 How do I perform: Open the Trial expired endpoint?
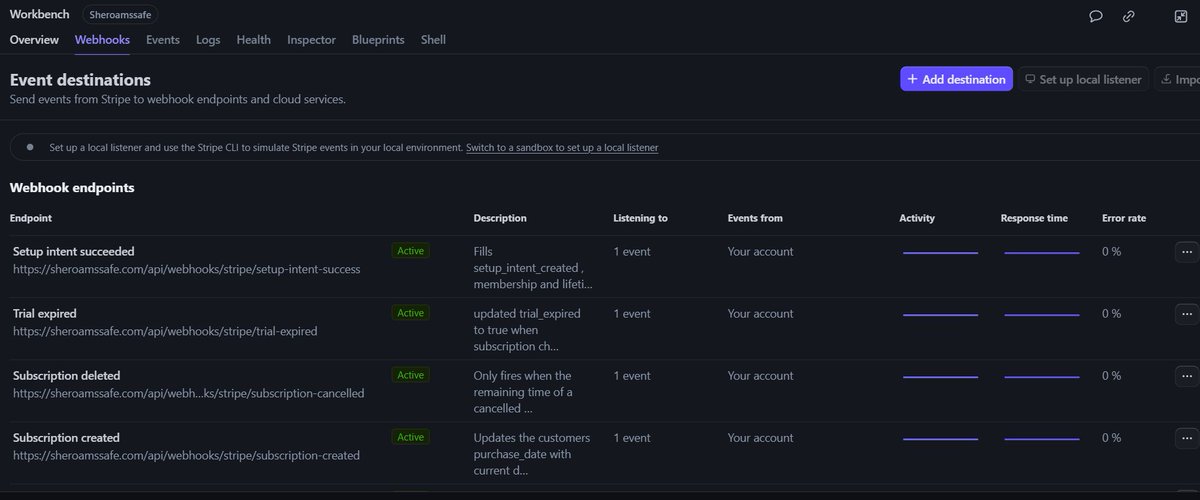click(x=45, y=313)
